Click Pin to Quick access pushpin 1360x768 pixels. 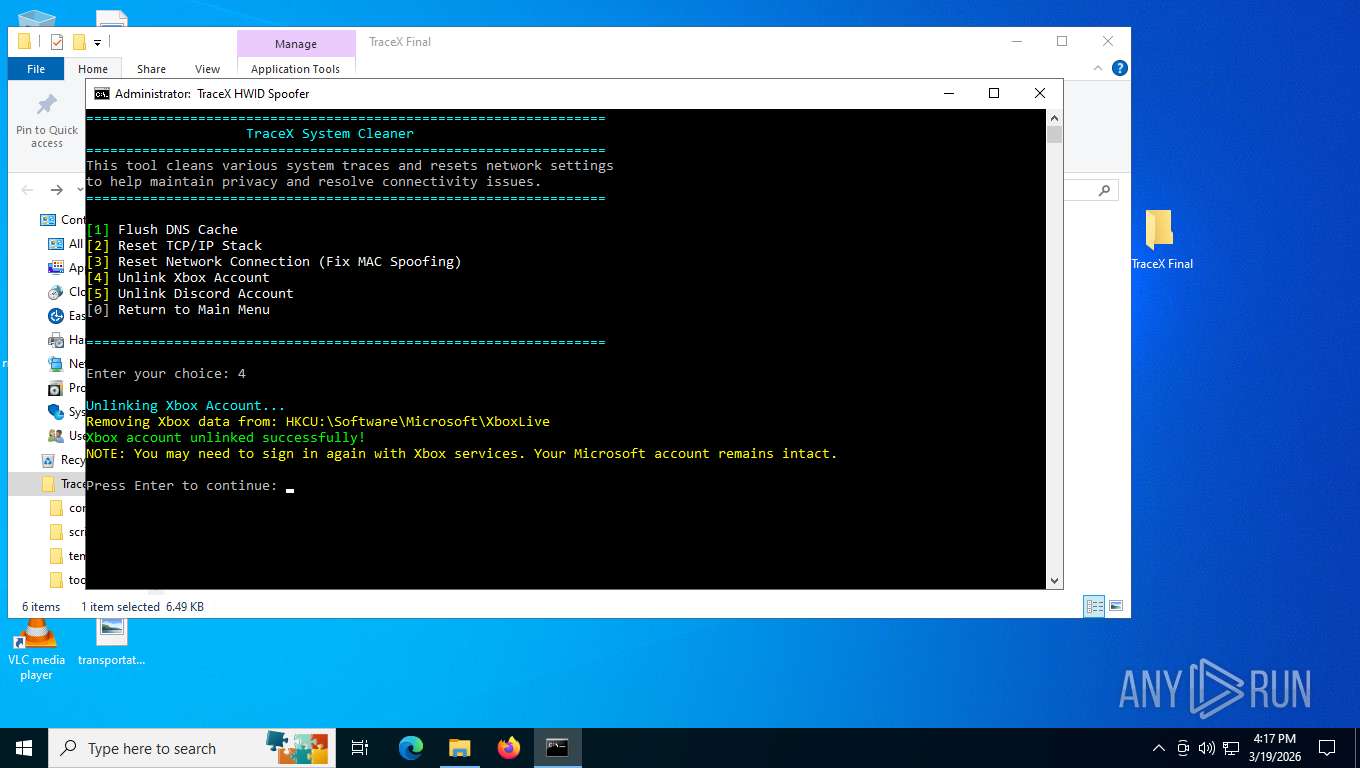coord(47,105)
